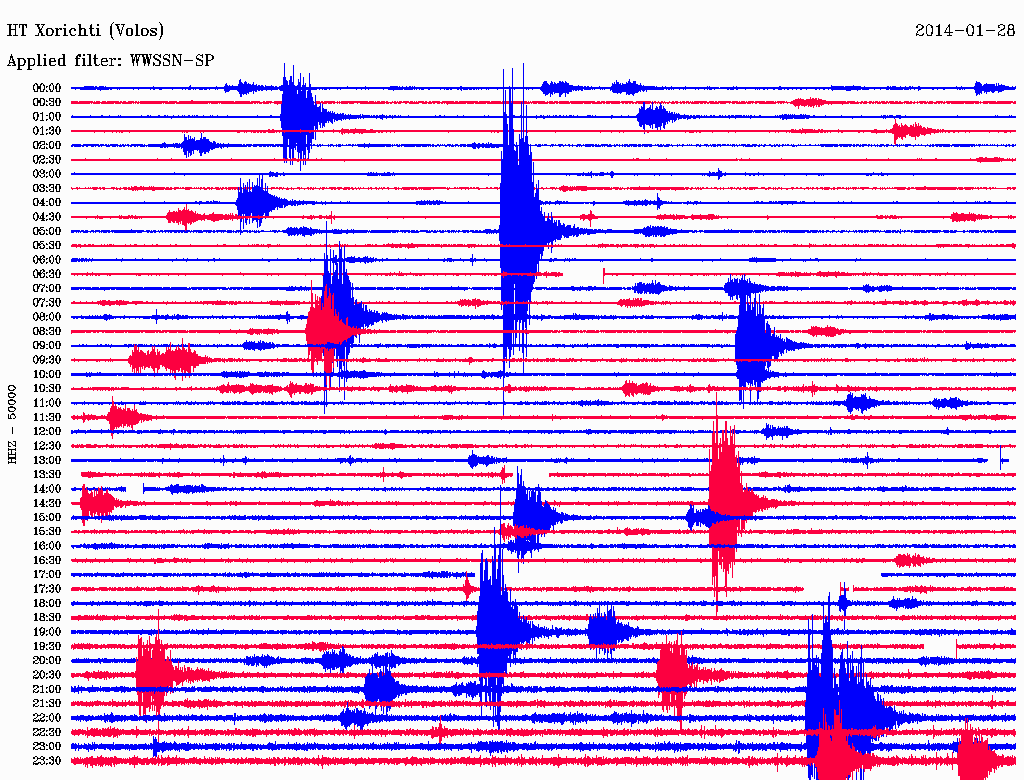The image size is (1024, 780).
Task: Select the 15:30 time label
Action: [47, 532]
